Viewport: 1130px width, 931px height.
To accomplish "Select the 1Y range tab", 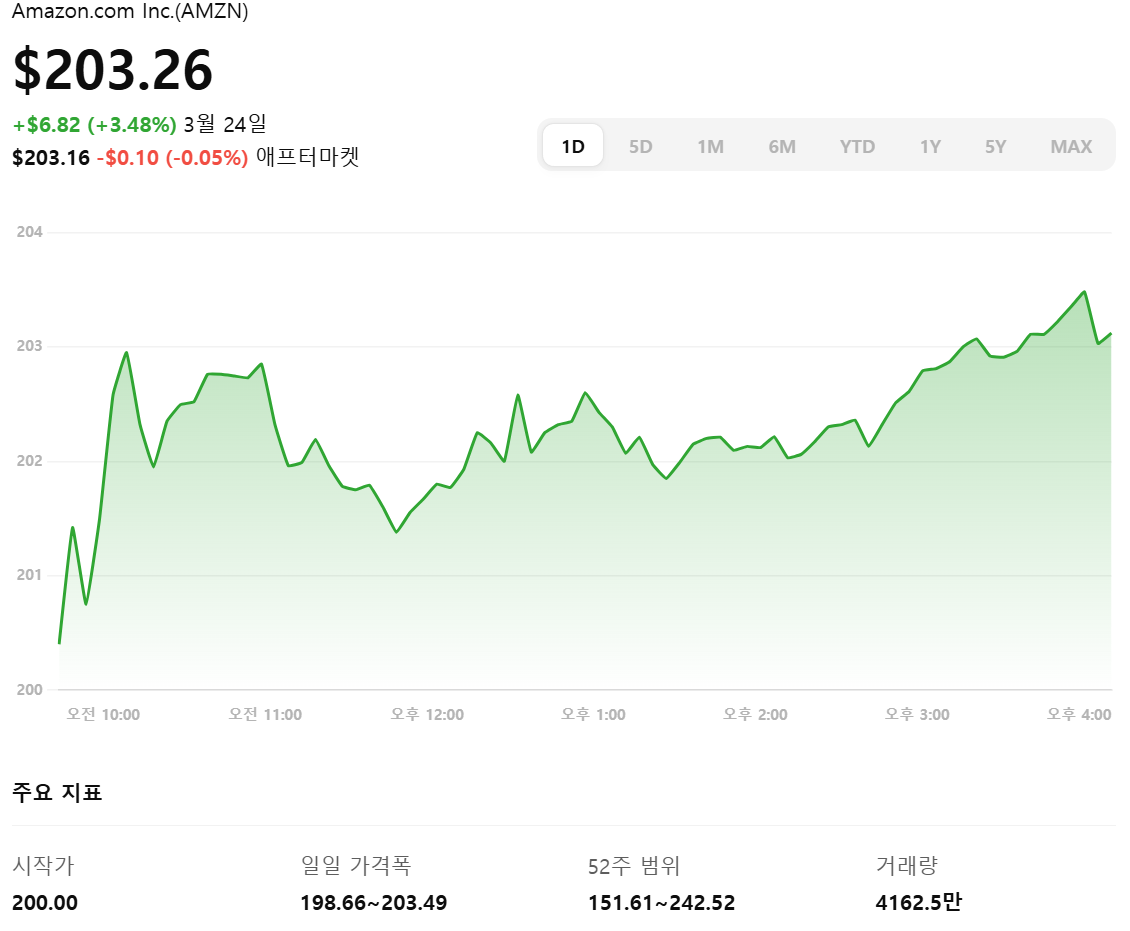I will pos(929,146).
